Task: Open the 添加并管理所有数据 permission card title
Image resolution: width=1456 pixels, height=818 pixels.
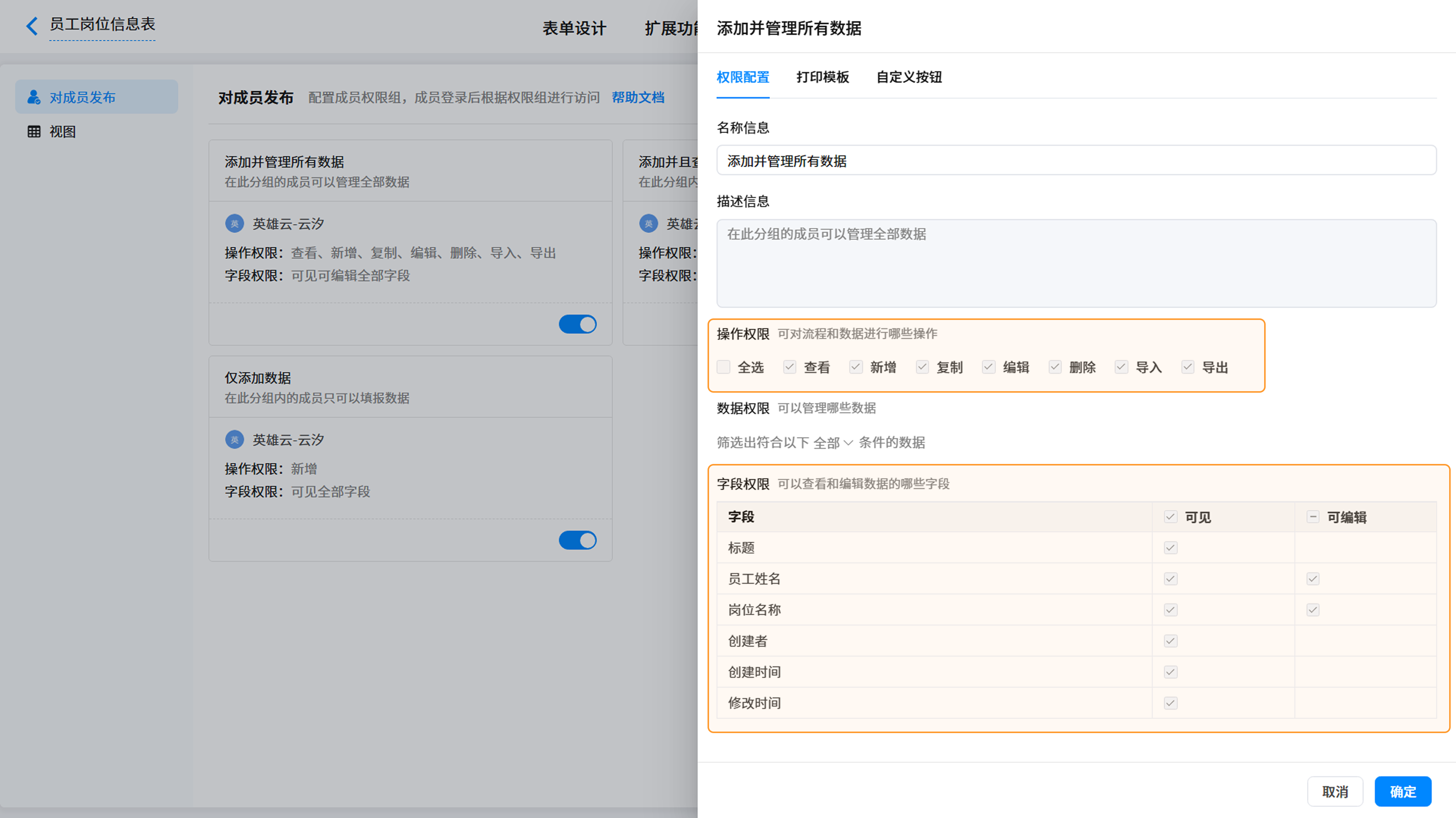Action: pos(284,162)
